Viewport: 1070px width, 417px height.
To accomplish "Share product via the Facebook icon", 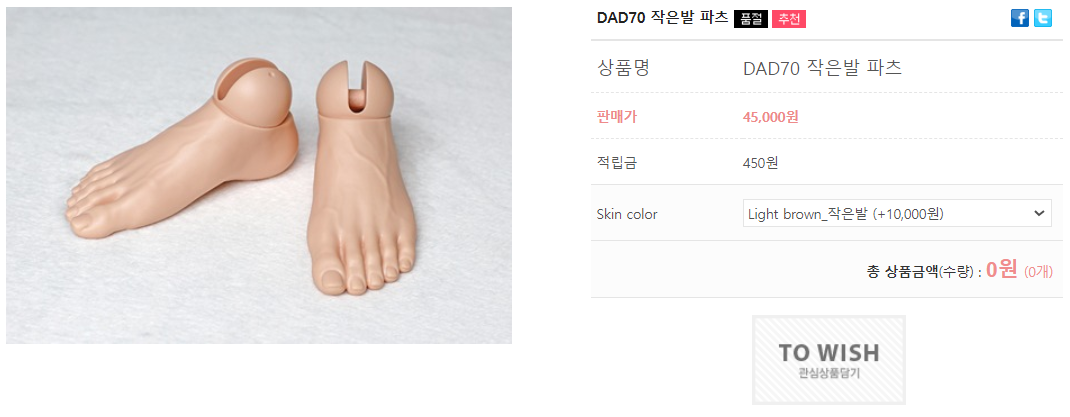I will [1020, 18].
